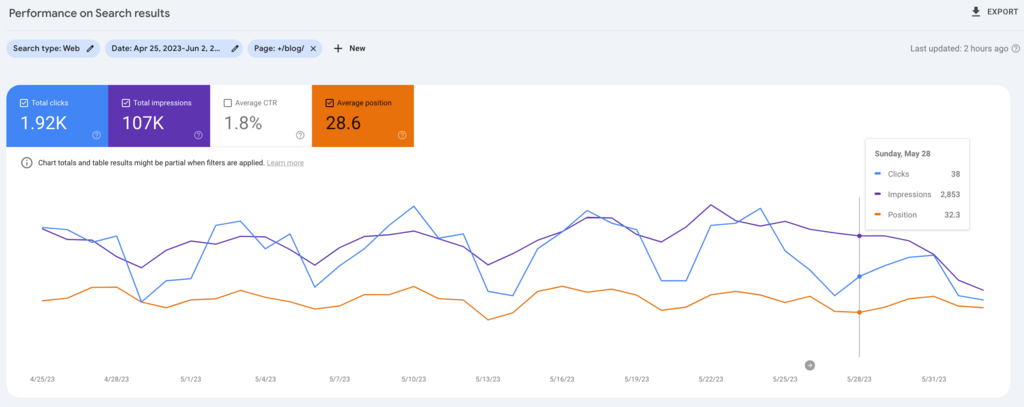
Task: Enable the Average CTR checkbox
Action: tap(228, 103)
